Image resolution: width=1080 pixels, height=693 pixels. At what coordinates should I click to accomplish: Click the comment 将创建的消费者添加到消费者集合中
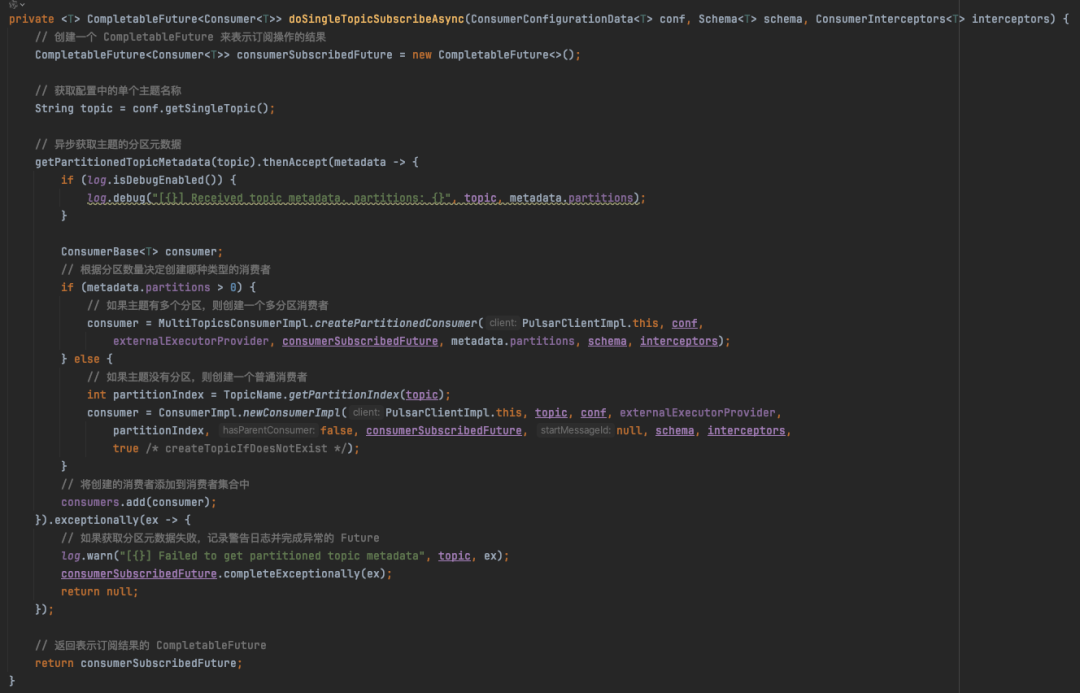coord(156,485)
